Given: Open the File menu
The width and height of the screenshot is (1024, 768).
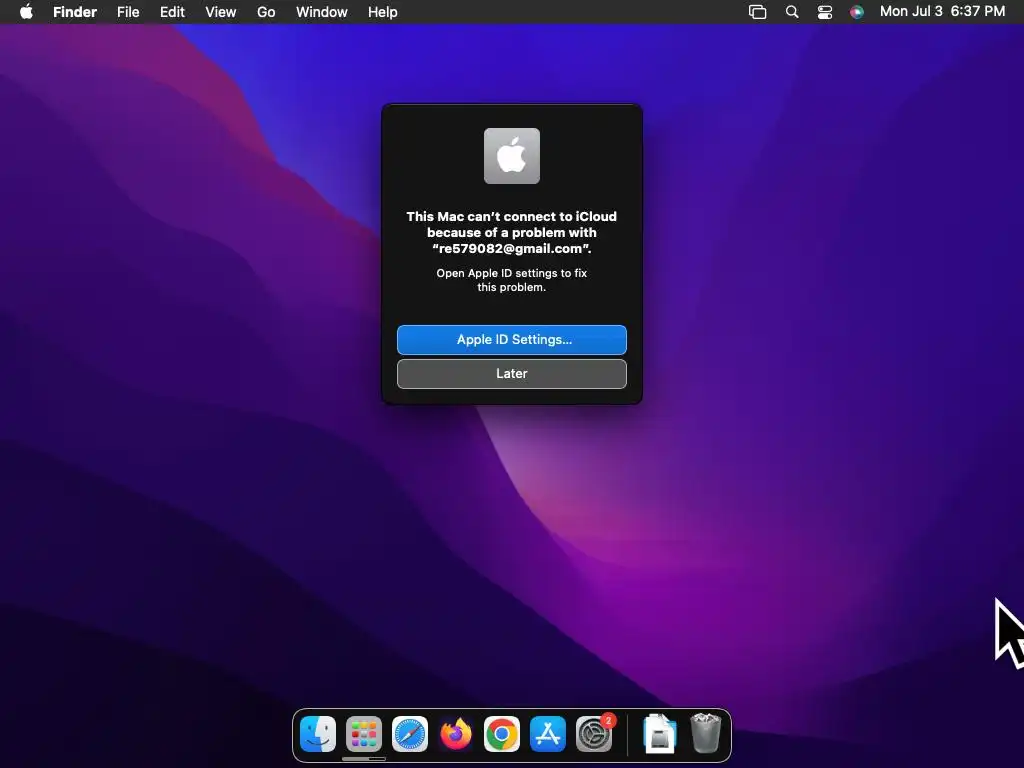Looking at the screenshot, I should click(128, 12).
